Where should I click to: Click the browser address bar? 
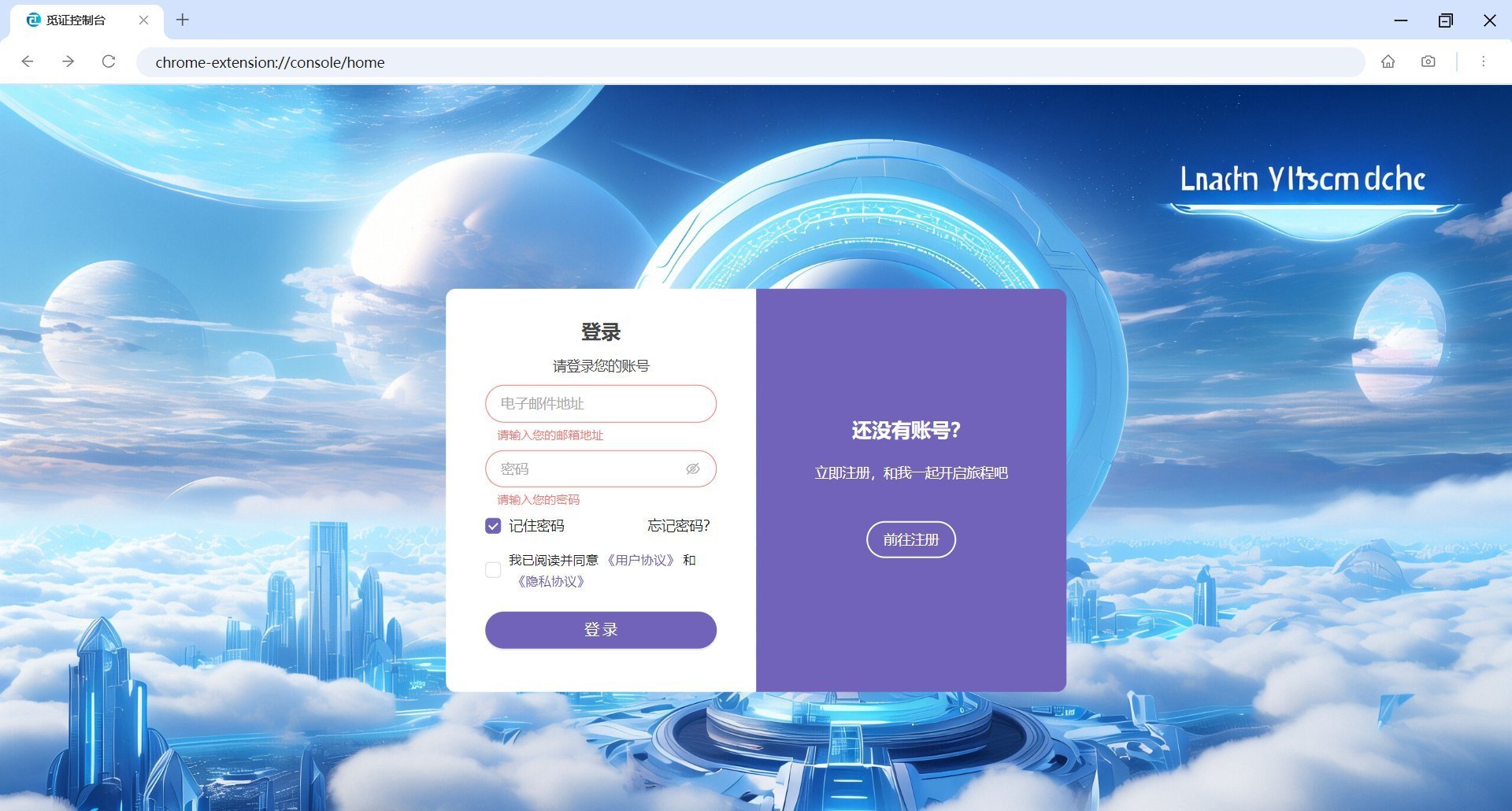748,62
